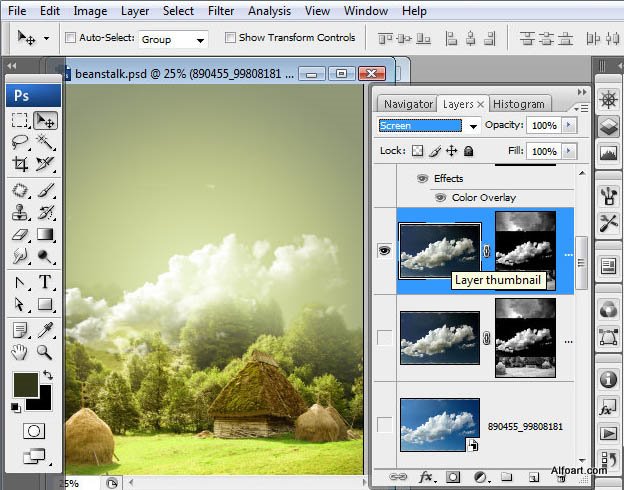Viewport: 624px width, 490px height.
Task: Activate the Eyedropper tool
Action: 45,329
